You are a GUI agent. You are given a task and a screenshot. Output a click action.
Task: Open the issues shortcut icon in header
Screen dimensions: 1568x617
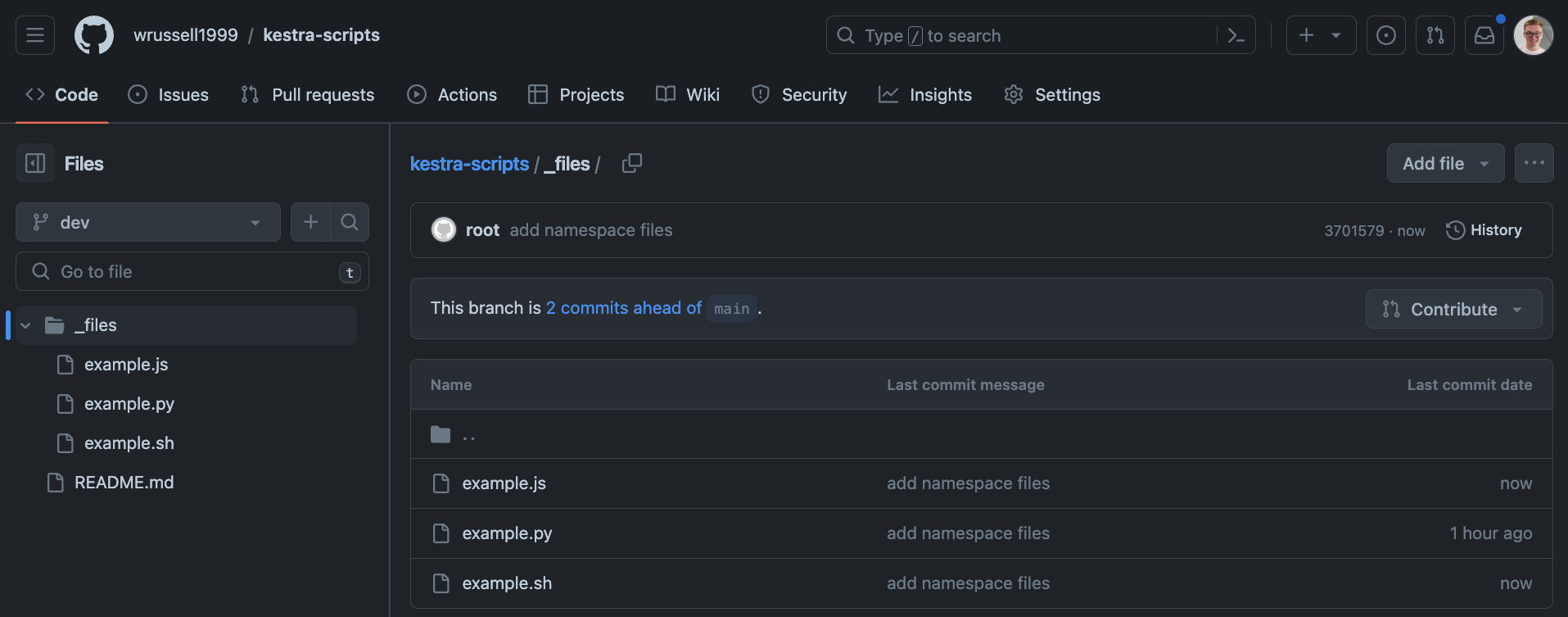tap(1385, 35)
